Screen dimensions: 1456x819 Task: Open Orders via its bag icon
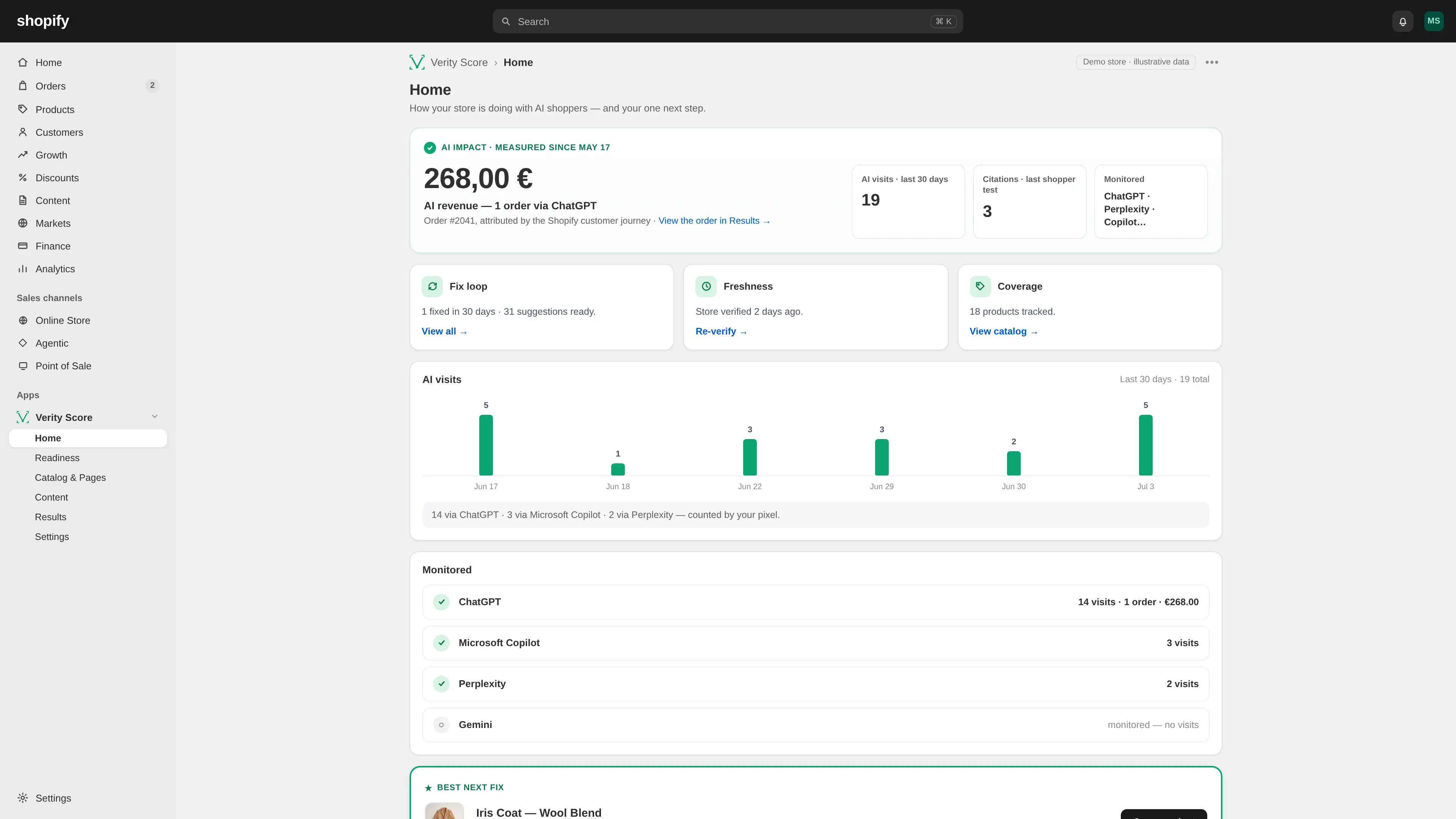23,85
